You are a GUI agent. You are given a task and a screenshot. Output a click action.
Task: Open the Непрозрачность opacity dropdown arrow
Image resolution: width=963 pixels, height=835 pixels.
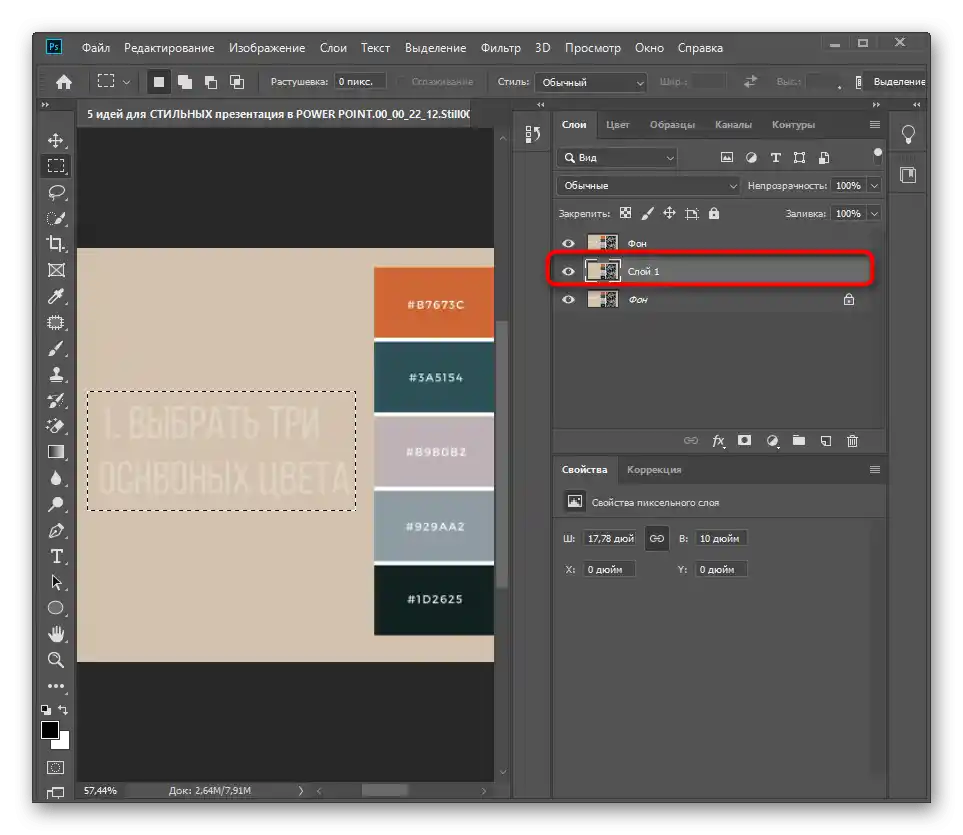point(873,186)
